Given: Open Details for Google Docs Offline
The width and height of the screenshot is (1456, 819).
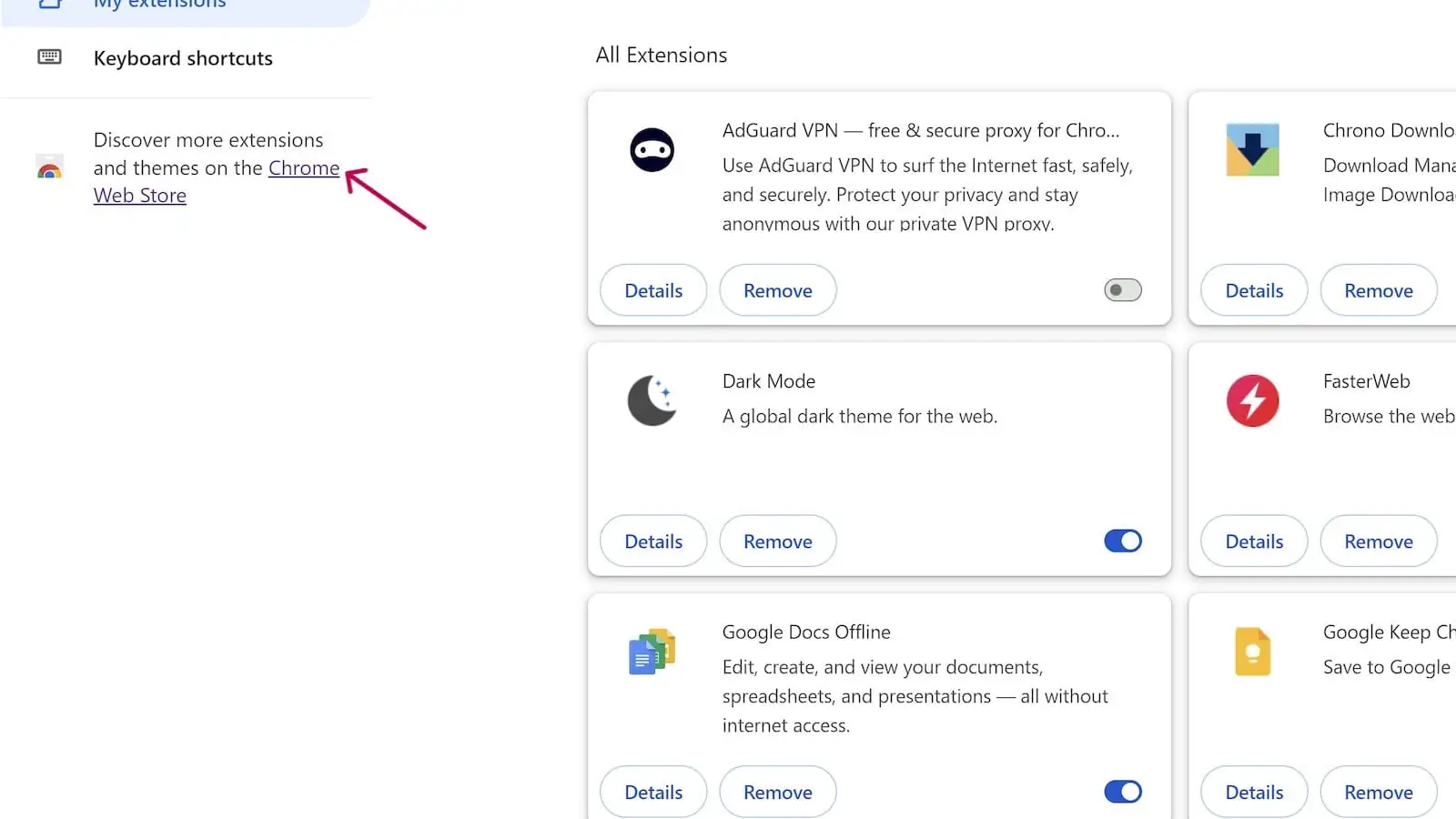Looking at the screenshot, I should coord(653,793).
